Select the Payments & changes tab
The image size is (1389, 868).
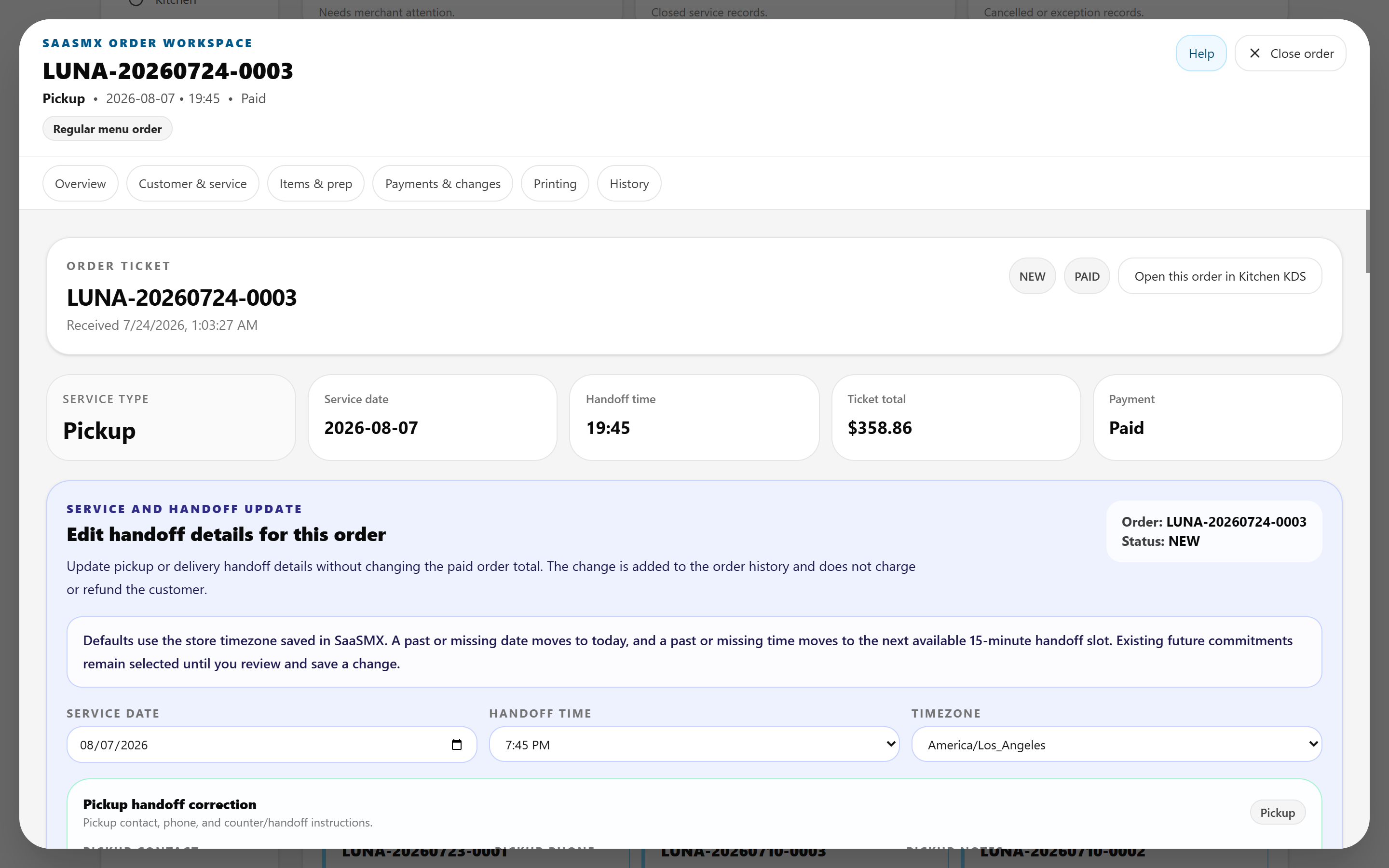(443, 184)
